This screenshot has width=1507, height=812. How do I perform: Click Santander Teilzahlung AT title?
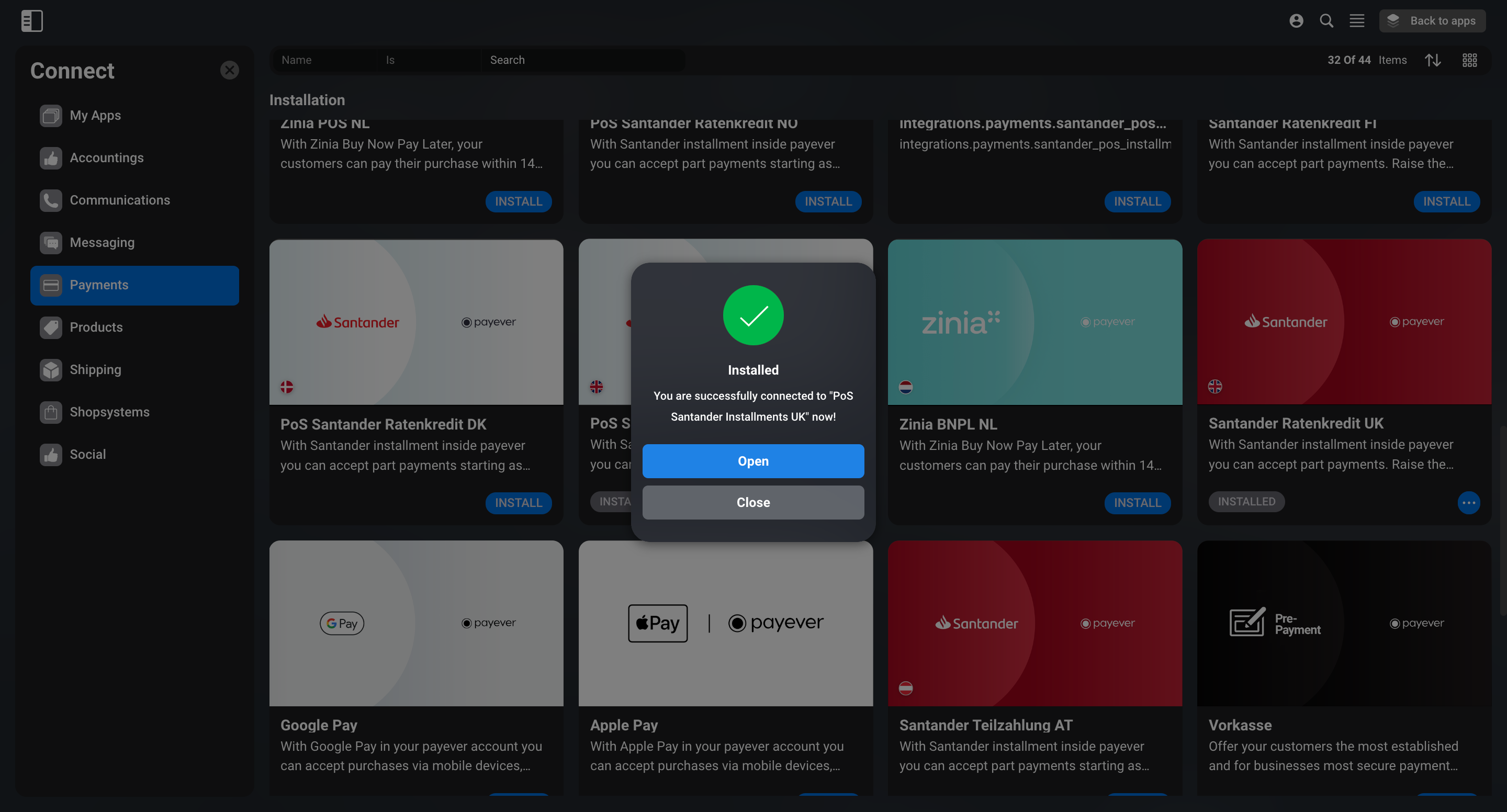pos(986,726)
